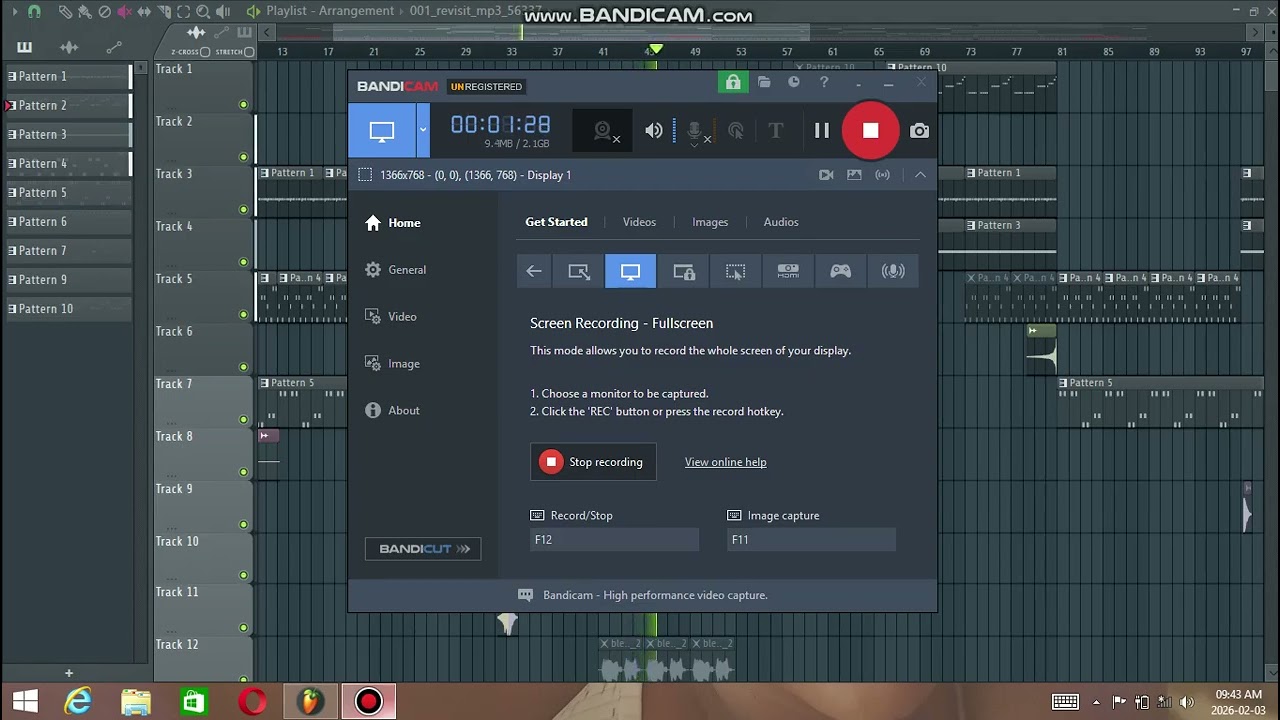Toggle Bandicam speaker sound recording
This screenshot has width=1280, height=720.
654,131
